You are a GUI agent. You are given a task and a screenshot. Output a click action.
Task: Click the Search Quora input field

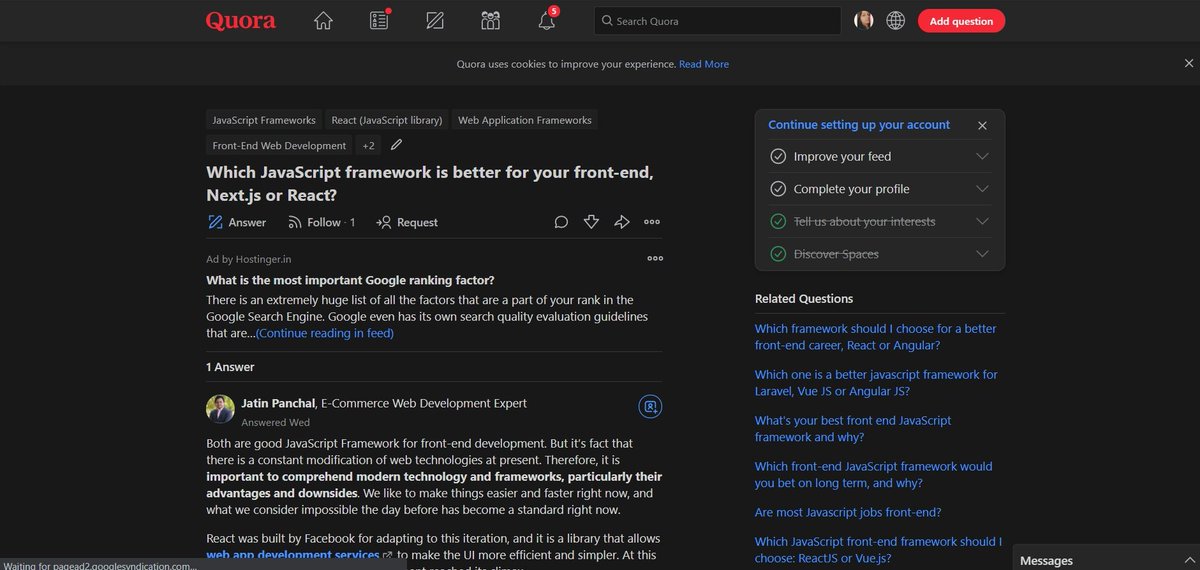717,21
